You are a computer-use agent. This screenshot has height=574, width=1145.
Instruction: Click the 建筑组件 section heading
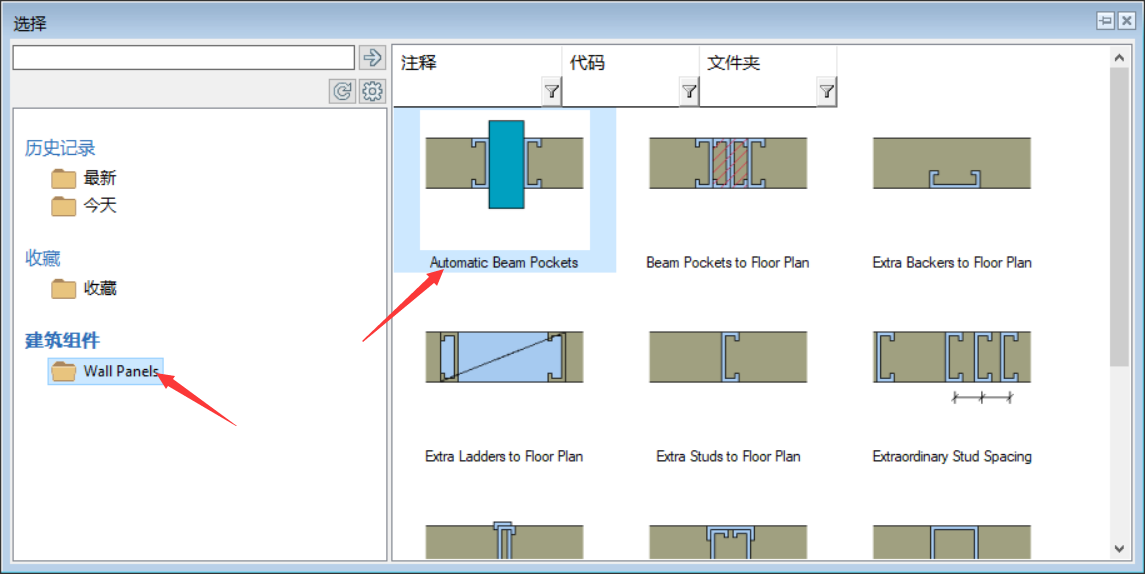click(62, 340)
